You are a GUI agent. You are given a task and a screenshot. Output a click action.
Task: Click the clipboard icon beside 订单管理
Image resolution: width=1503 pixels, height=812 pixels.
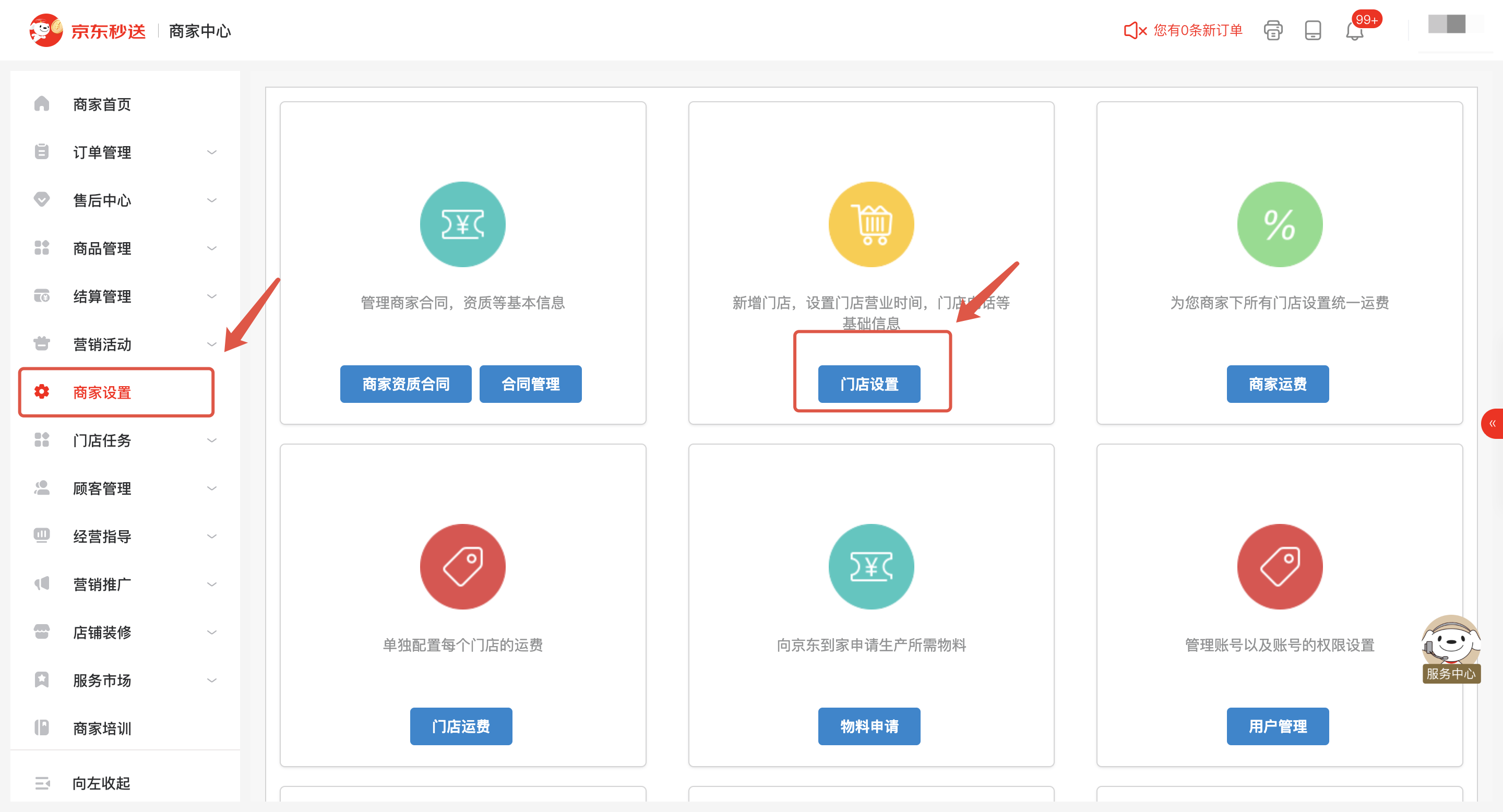pyautogui.click(x=41, y=152)
